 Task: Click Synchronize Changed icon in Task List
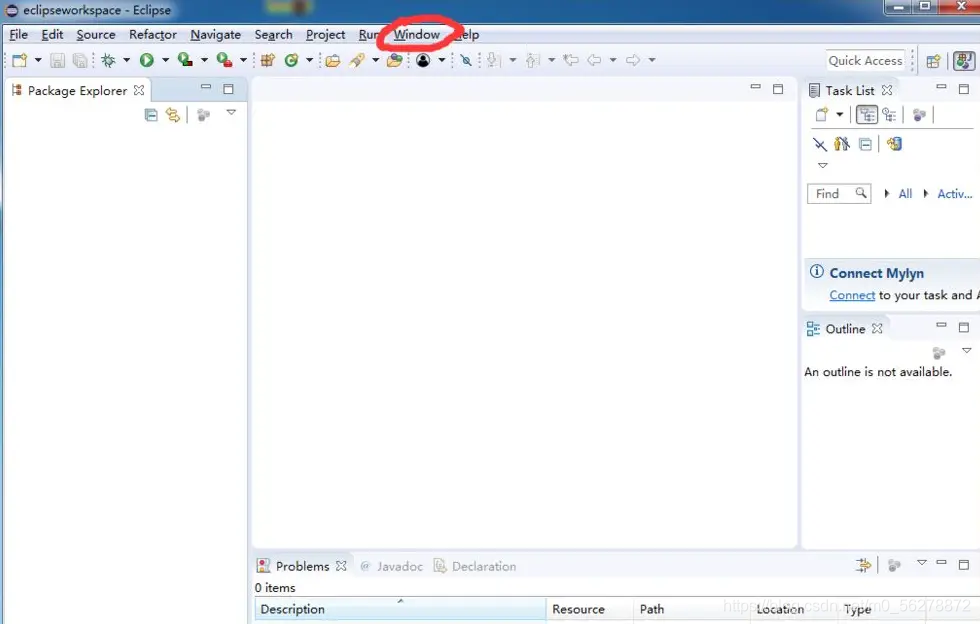(x=894, y=144)
